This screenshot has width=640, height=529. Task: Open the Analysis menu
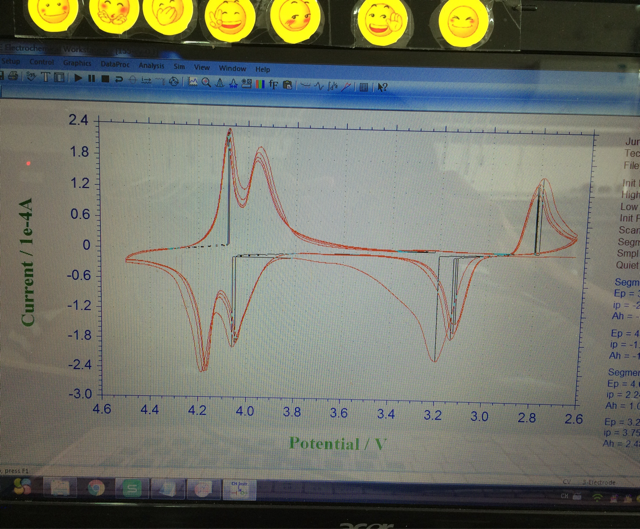click(x=151, y=65)
